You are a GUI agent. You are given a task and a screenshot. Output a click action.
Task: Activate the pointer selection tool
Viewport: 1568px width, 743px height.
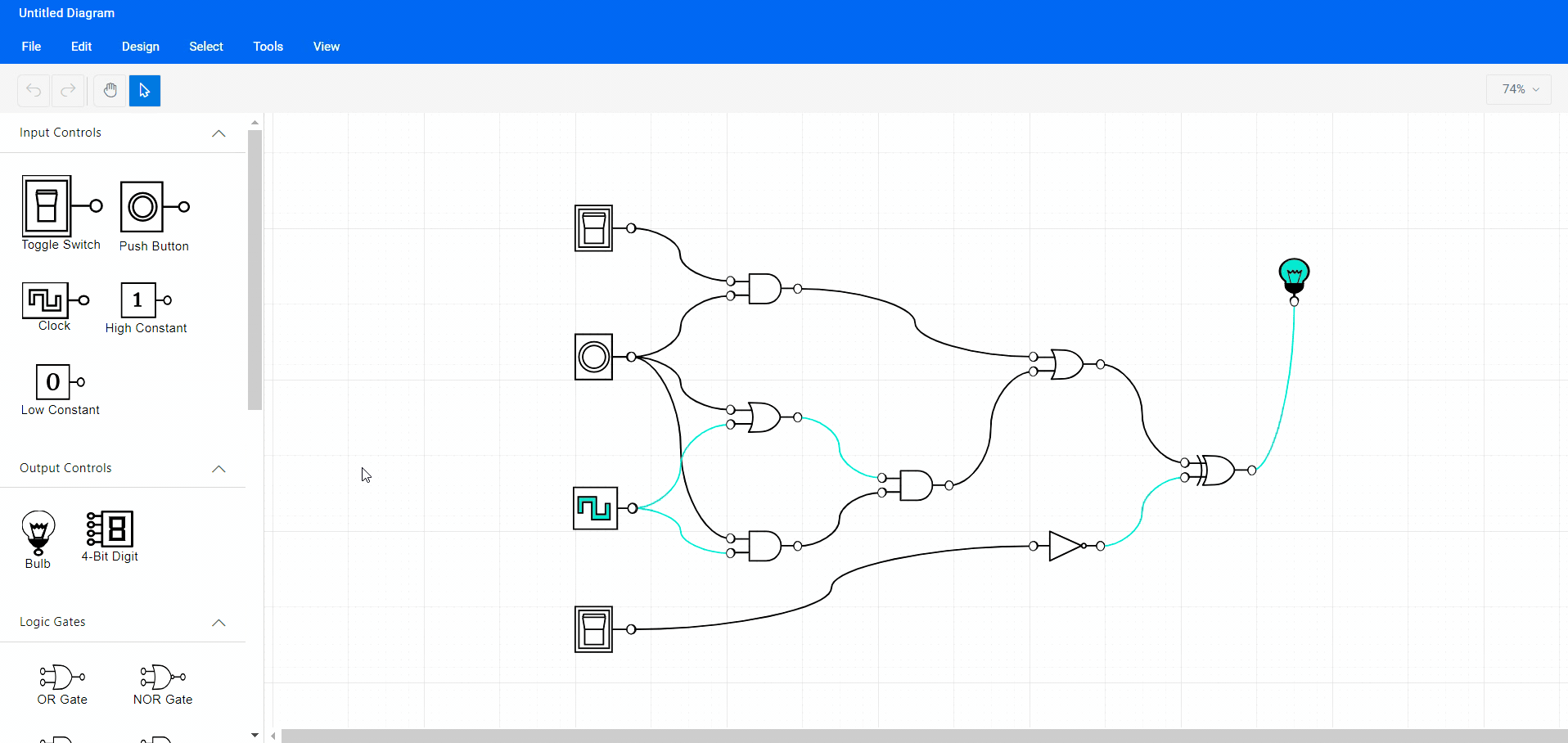coord(145,90)
